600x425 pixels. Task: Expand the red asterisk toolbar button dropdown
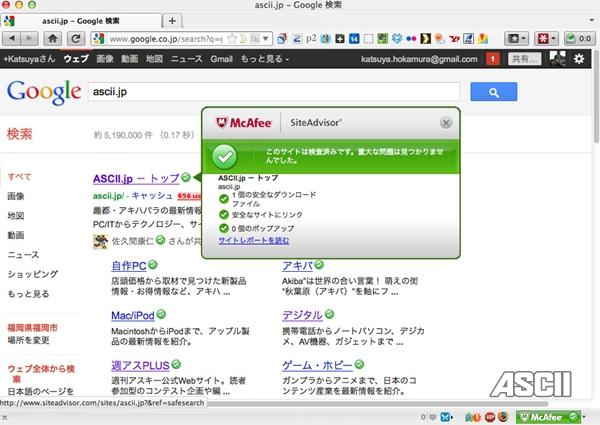[553, 39]
